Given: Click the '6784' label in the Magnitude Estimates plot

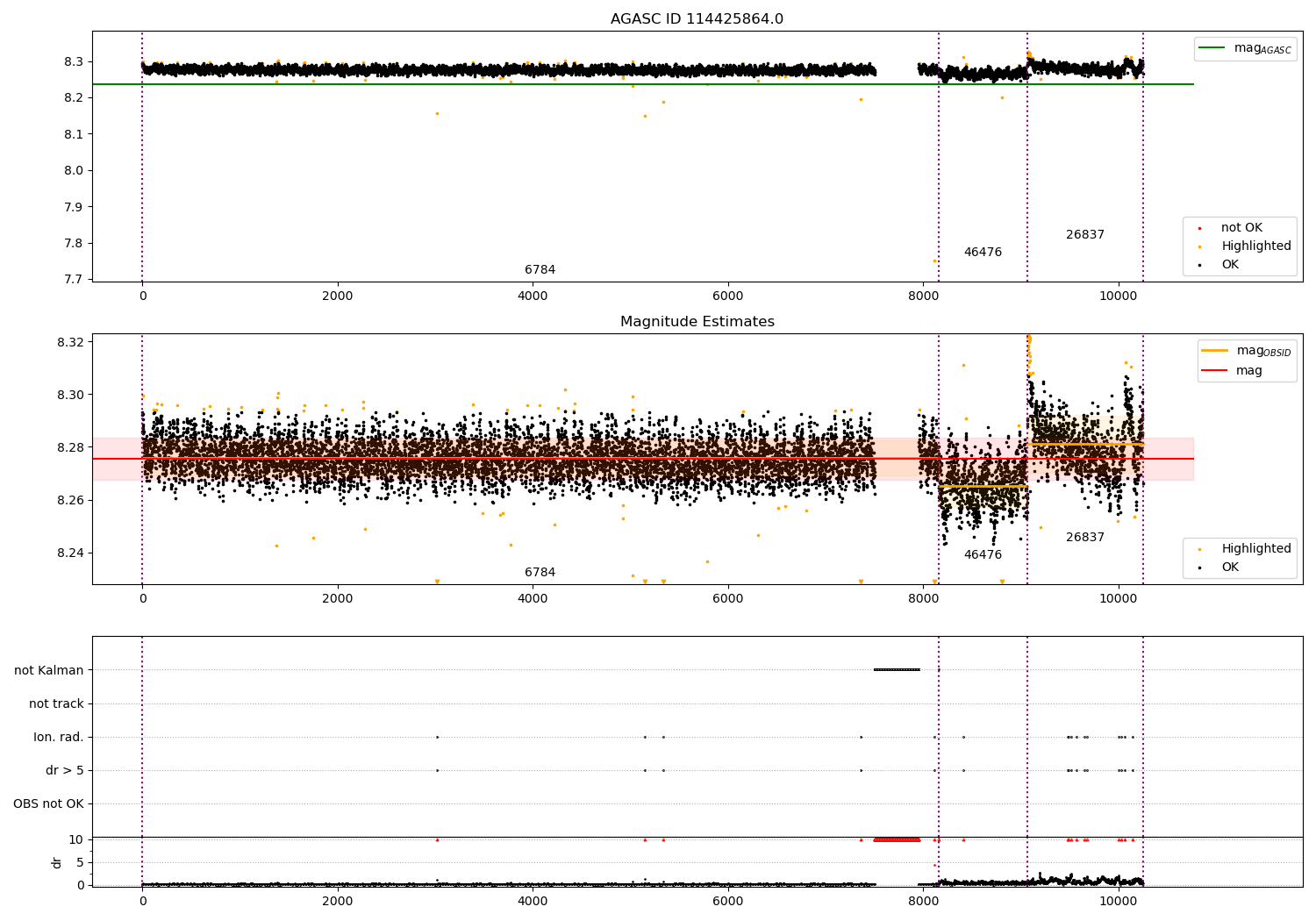Looking at the screenshot, I should pyautogui.click(x=540, y=573).
